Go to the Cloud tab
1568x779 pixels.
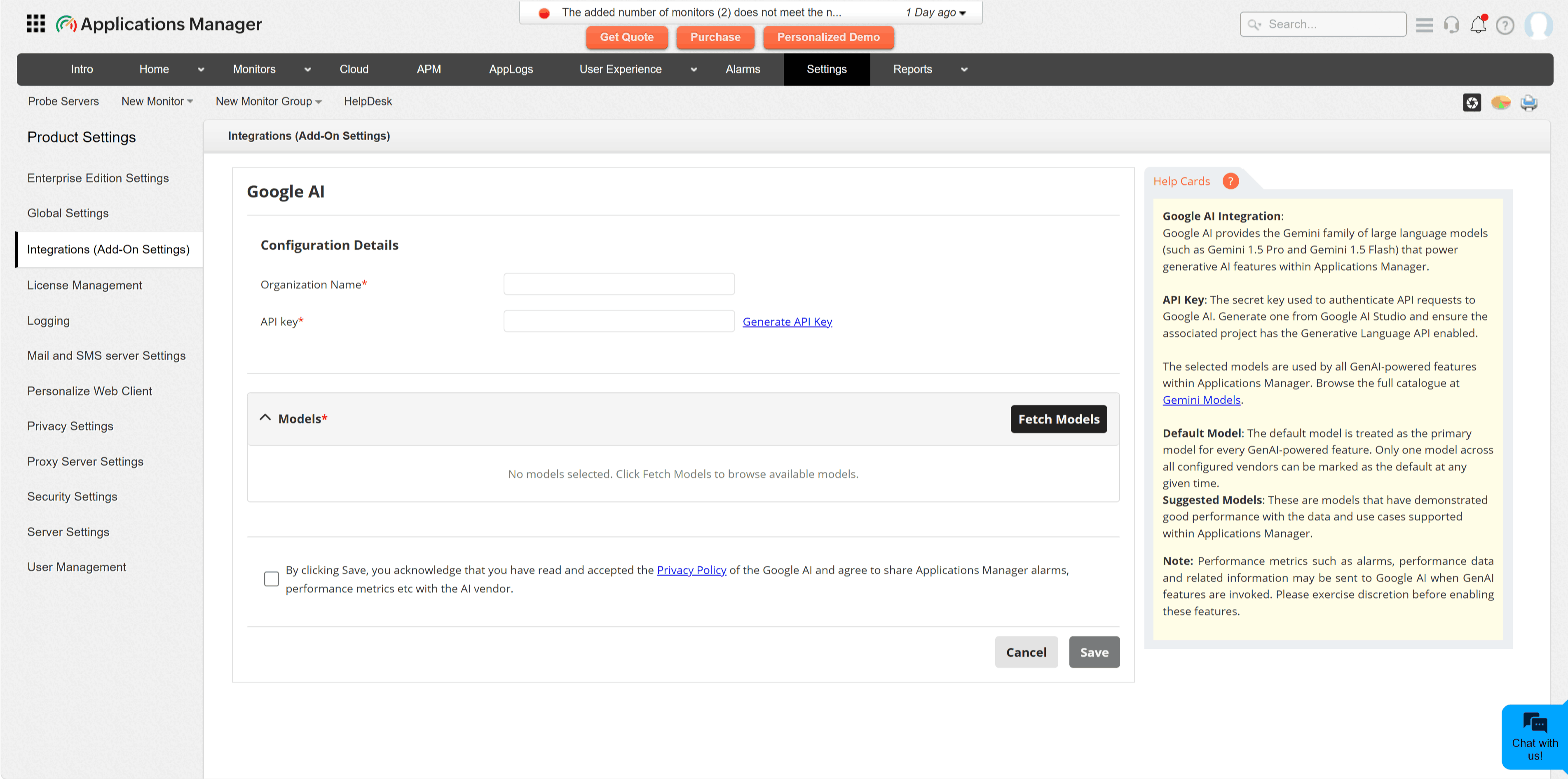[x=354, y=69]
